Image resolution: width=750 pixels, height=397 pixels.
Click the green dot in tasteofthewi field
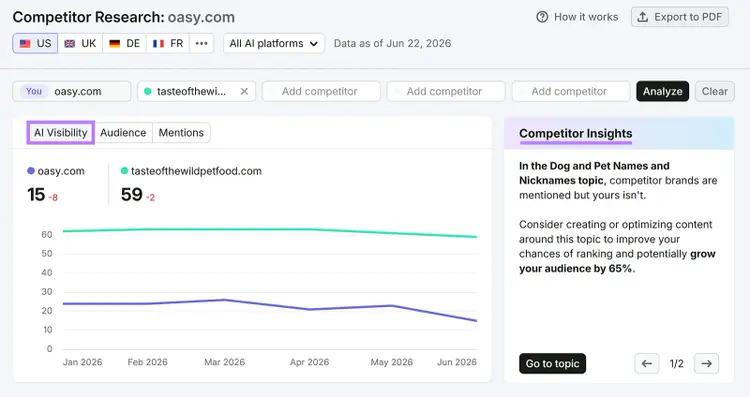tap(148, 91)
